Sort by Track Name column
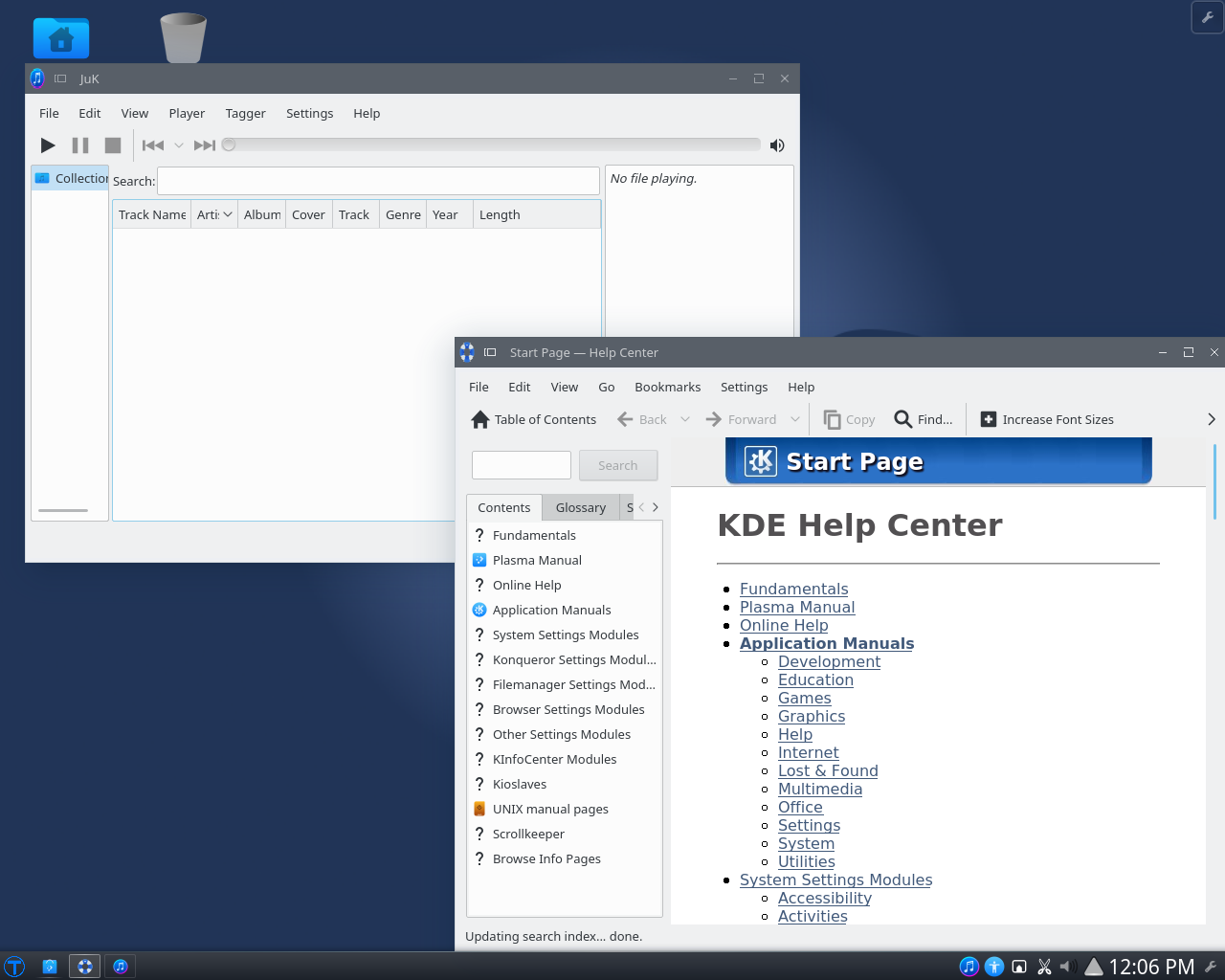This screenshot has height=980, width=1225. coord(152,214)
